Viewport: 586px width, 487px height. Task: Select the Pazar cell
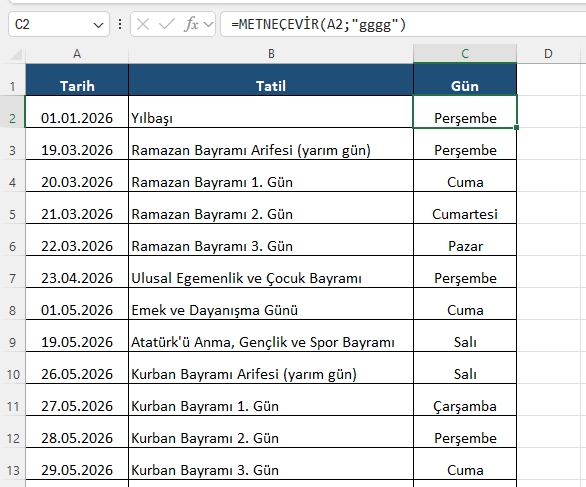pos(465,240)
